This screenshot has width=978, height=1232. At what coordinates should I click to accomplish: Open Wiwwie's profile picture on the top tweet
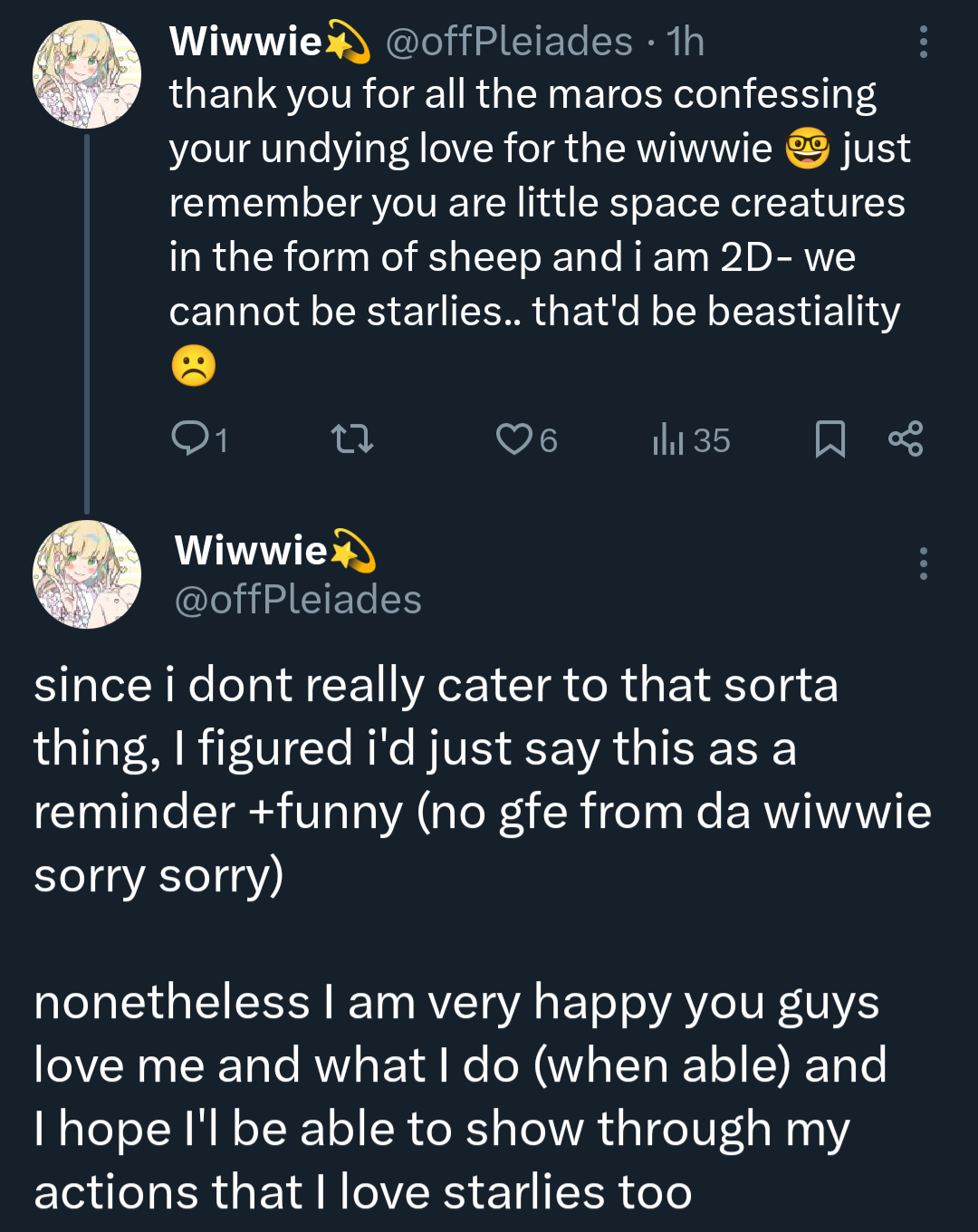[87, 74]
